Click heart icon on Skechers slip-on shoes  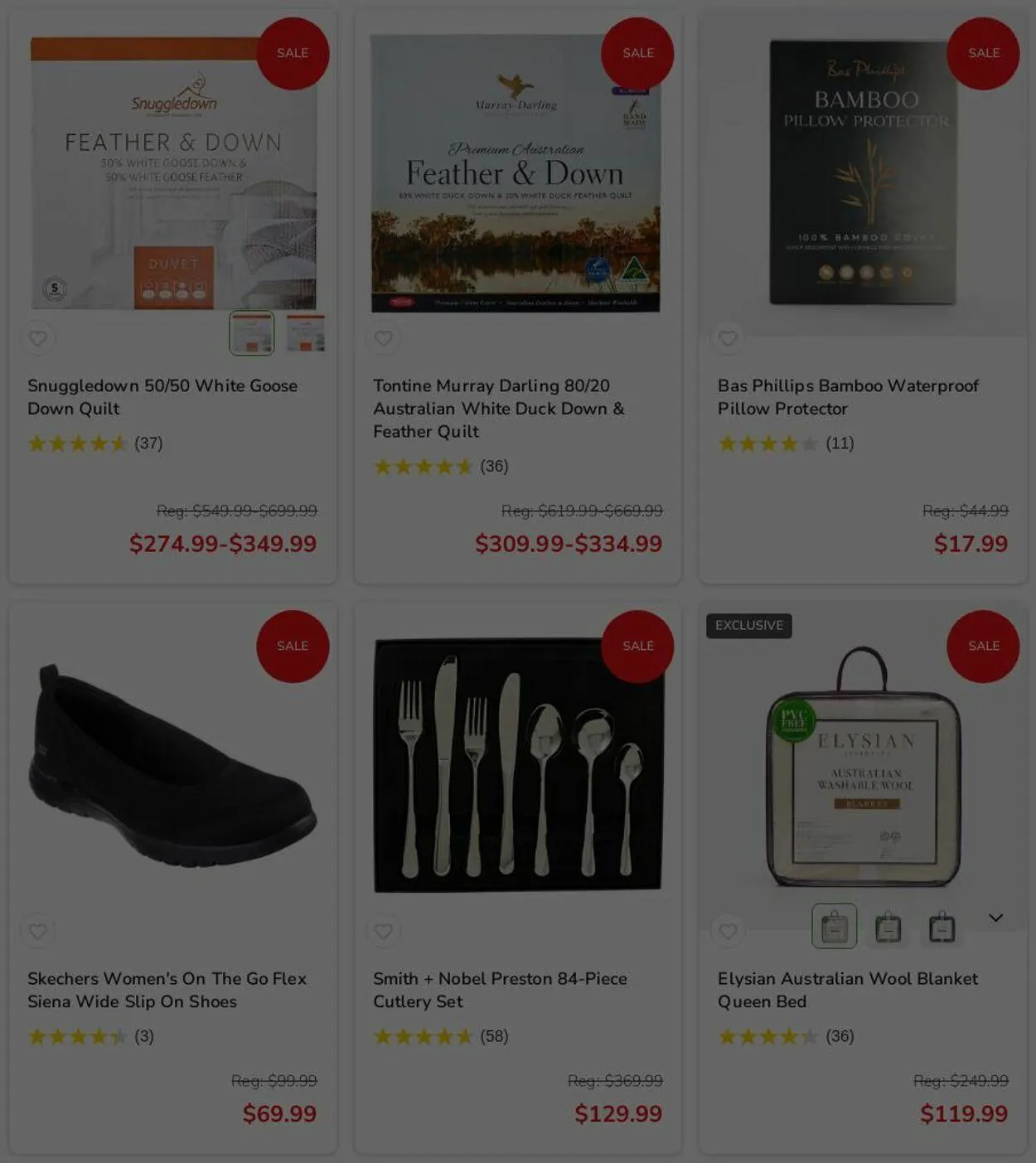38,931
